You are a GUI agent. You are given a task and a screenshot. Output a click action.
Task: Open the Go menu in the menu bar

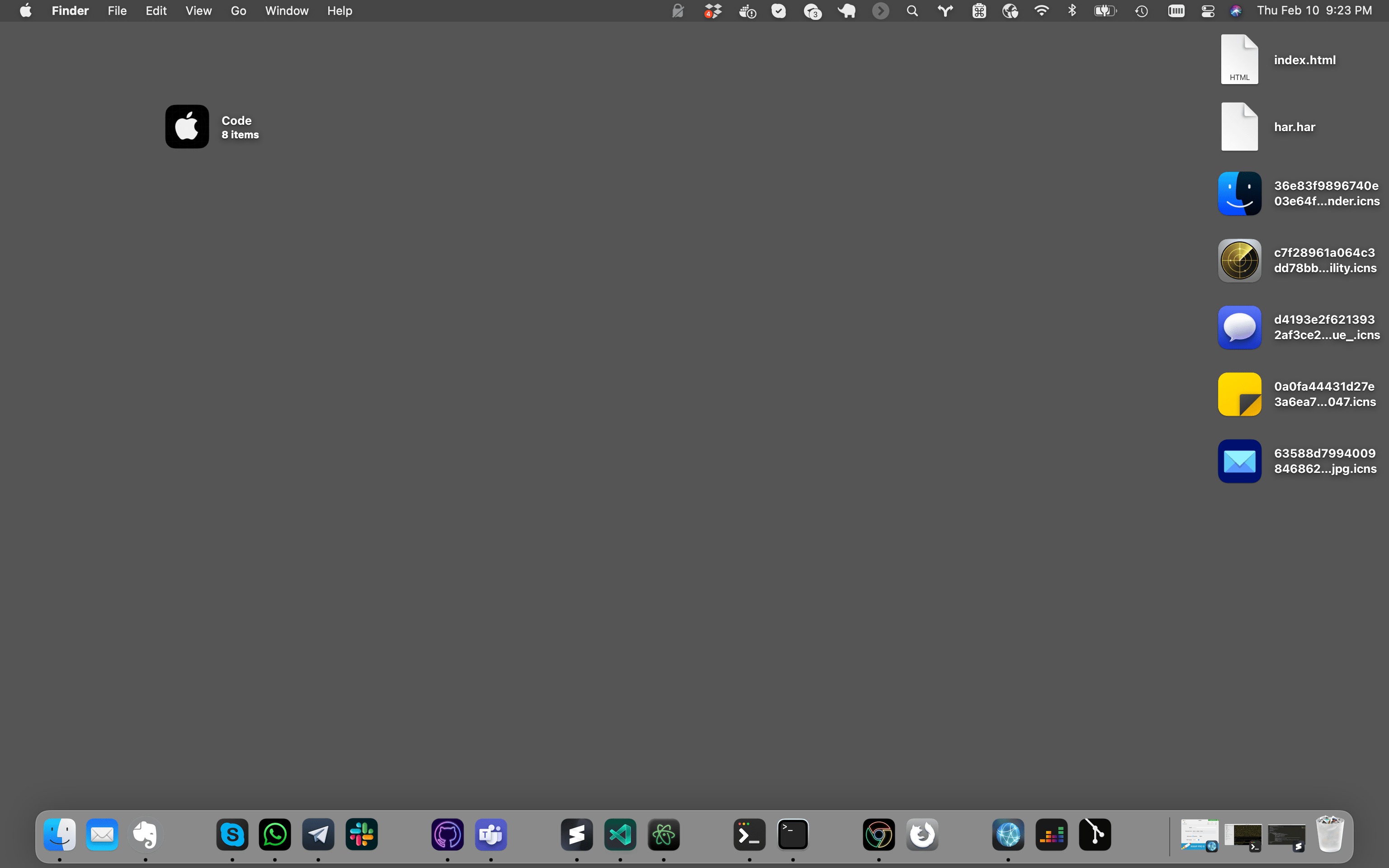238,10
